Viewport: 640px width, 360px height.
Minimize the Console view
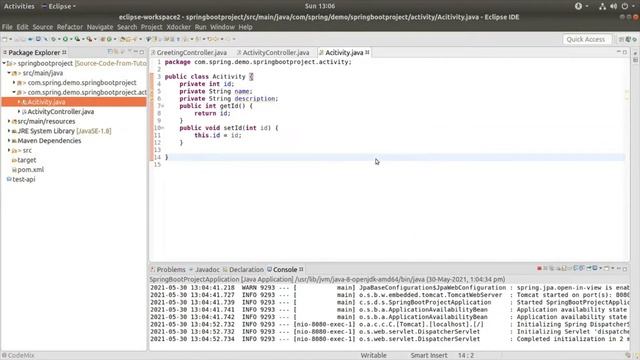point(619,269)
